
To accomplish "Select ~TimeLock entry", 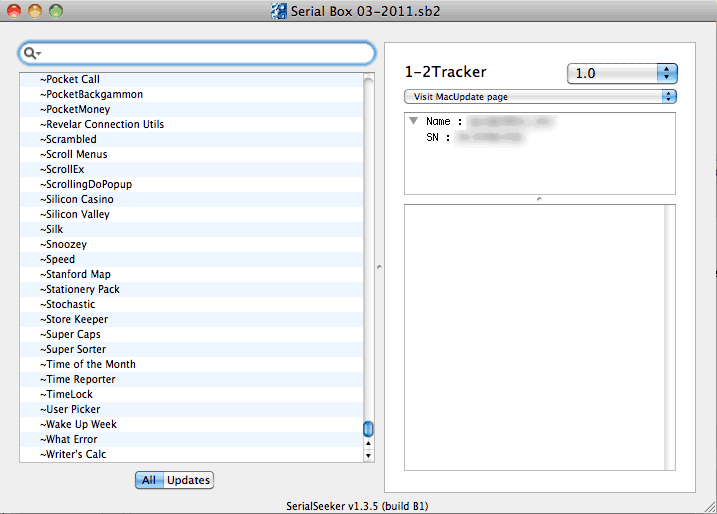I will pos(192,394).
